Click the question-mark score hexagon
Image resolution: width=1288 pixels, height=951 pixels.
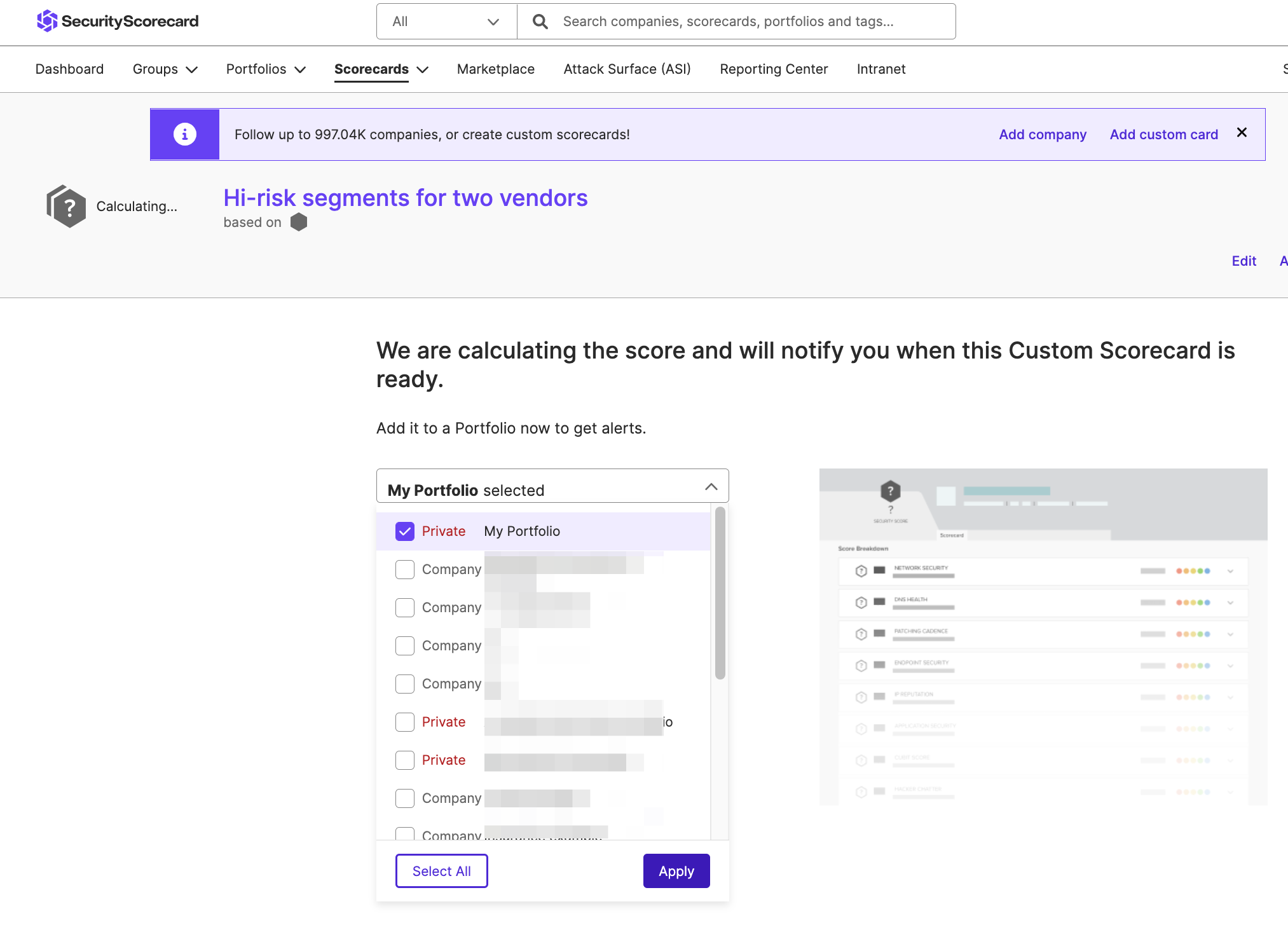pyautogui.click(x=66, y=206)
